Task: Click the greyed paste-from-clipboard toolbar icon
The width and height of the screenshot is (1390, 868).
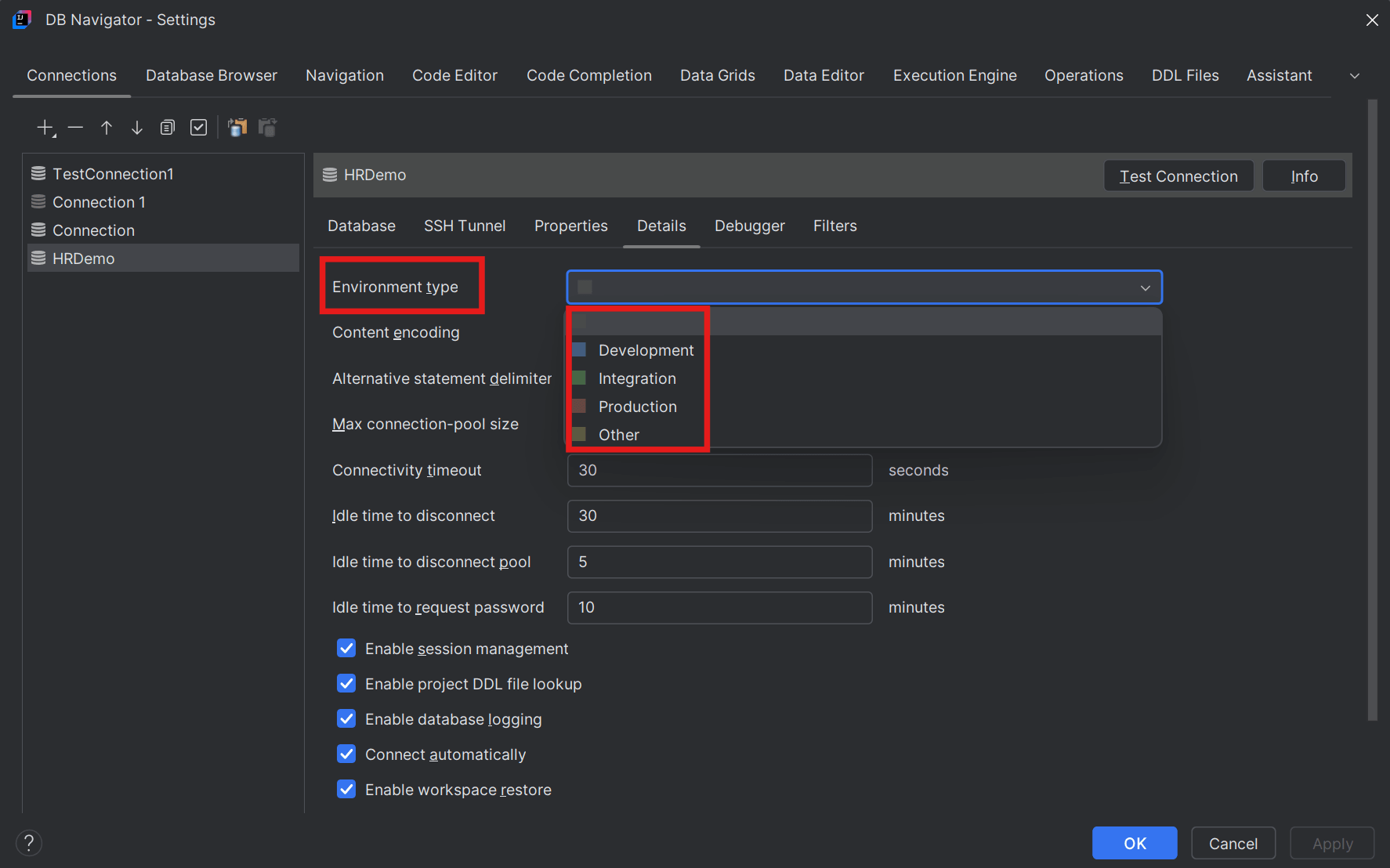Action: coord(267,127)
